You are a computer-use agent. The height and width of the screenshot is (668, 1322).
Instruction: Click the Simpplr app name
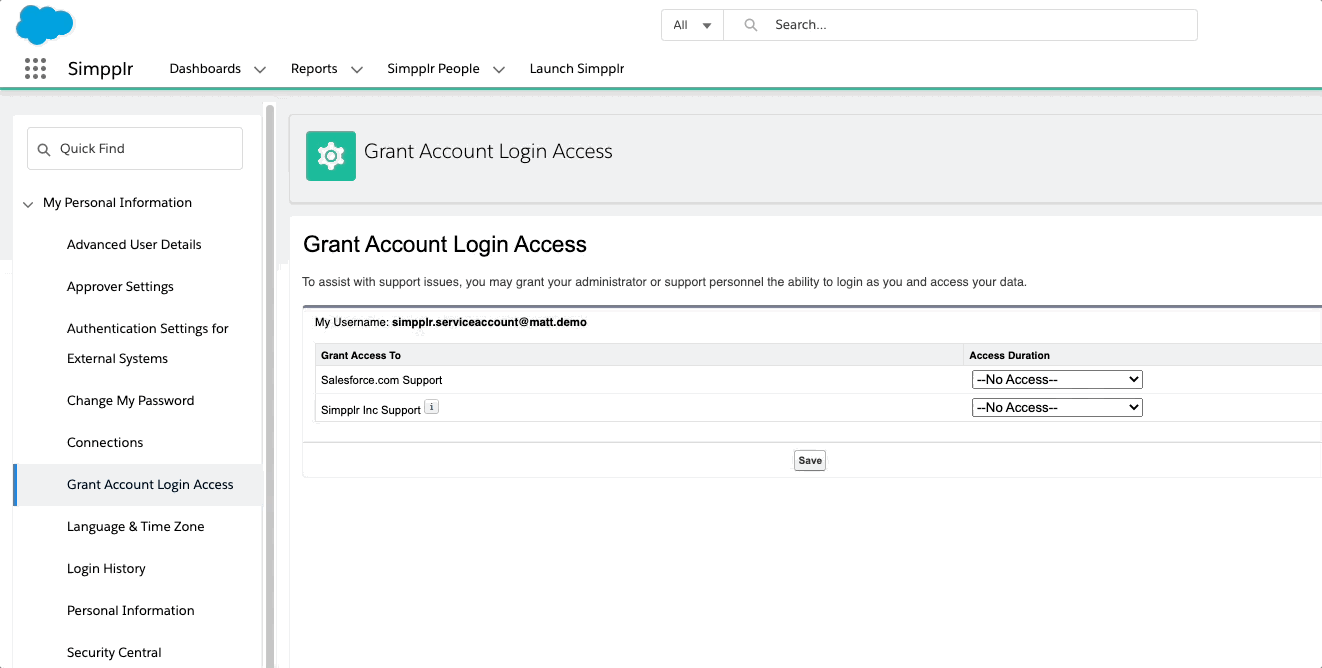(x=100, y=69)
